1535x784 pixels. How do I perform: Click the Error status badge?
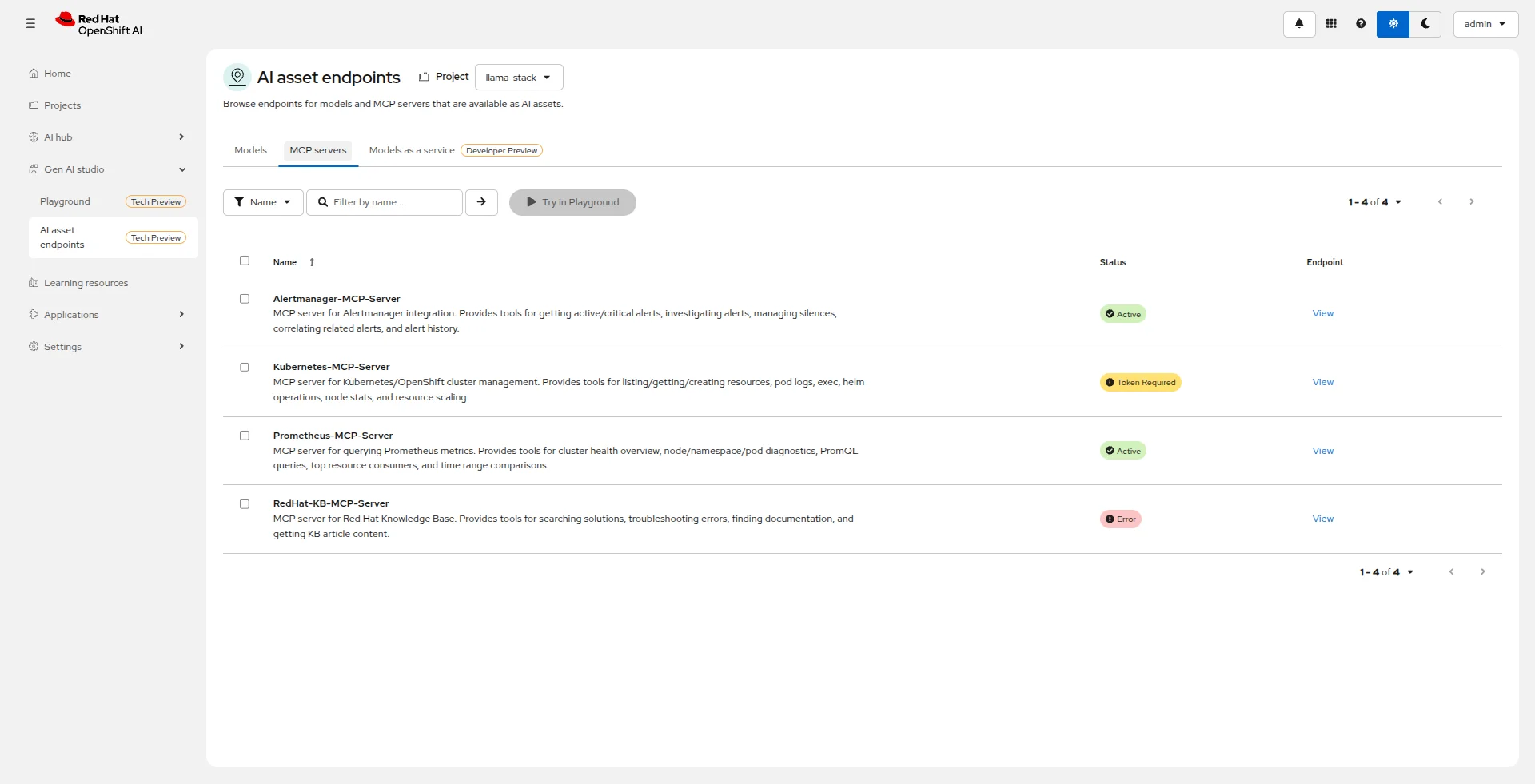coord(1120,519)
